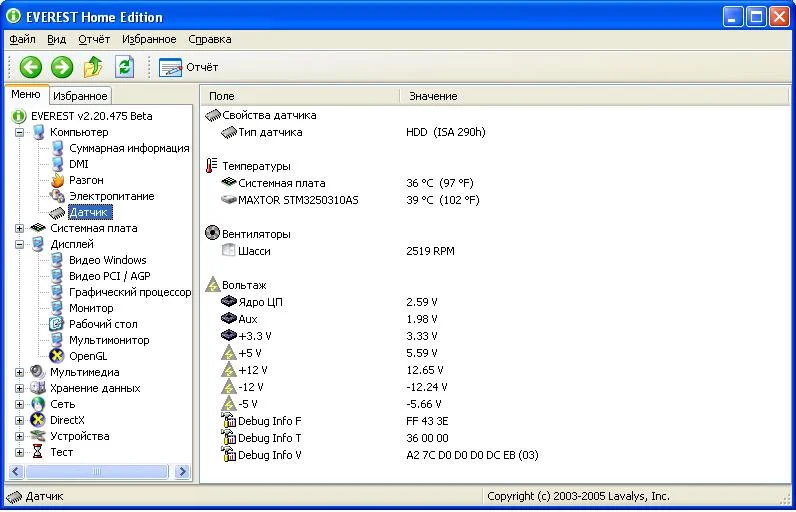Click the Вольтаж warning icon
The width and height of the screenshot is (796, 512).
point(212,285)
